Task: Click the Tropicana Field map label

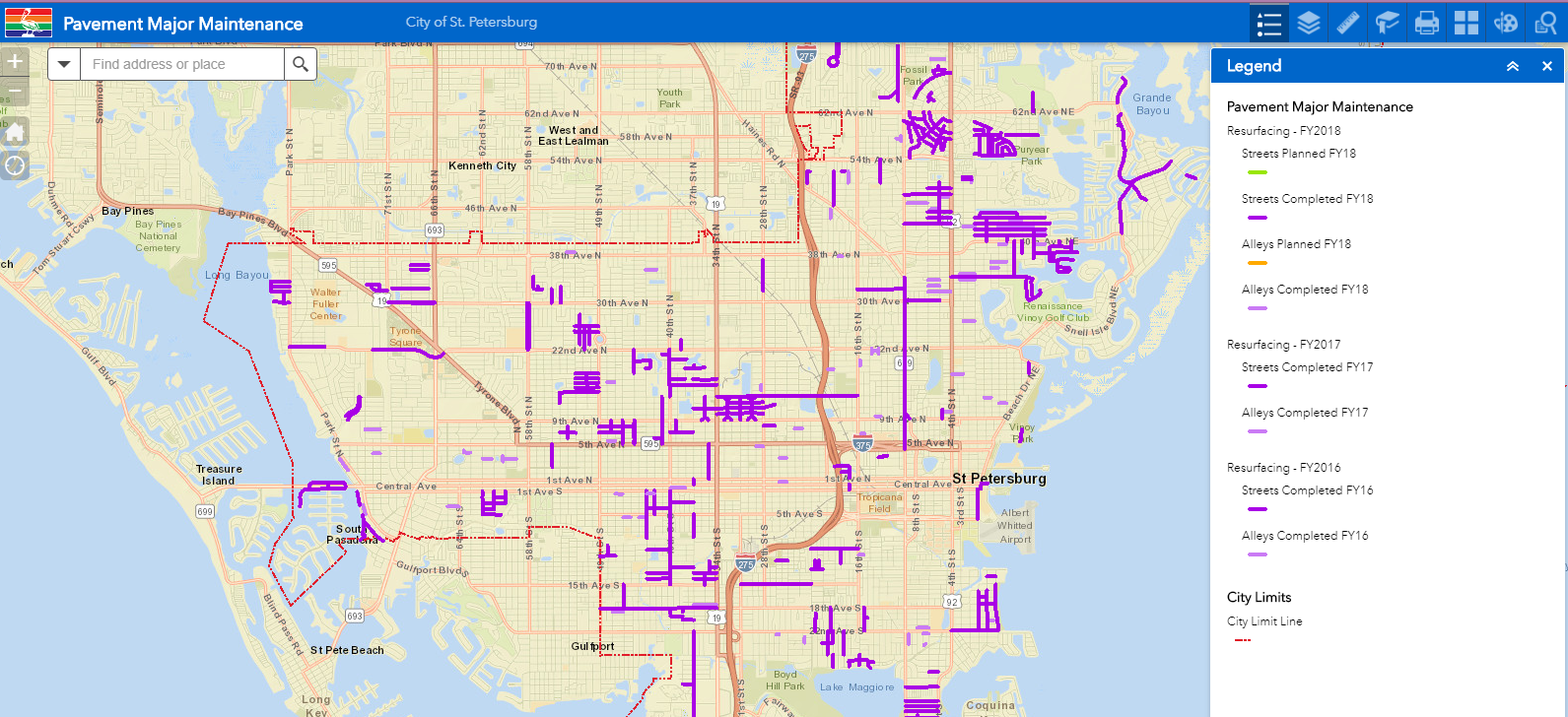Action: click(x=880, y=503)
